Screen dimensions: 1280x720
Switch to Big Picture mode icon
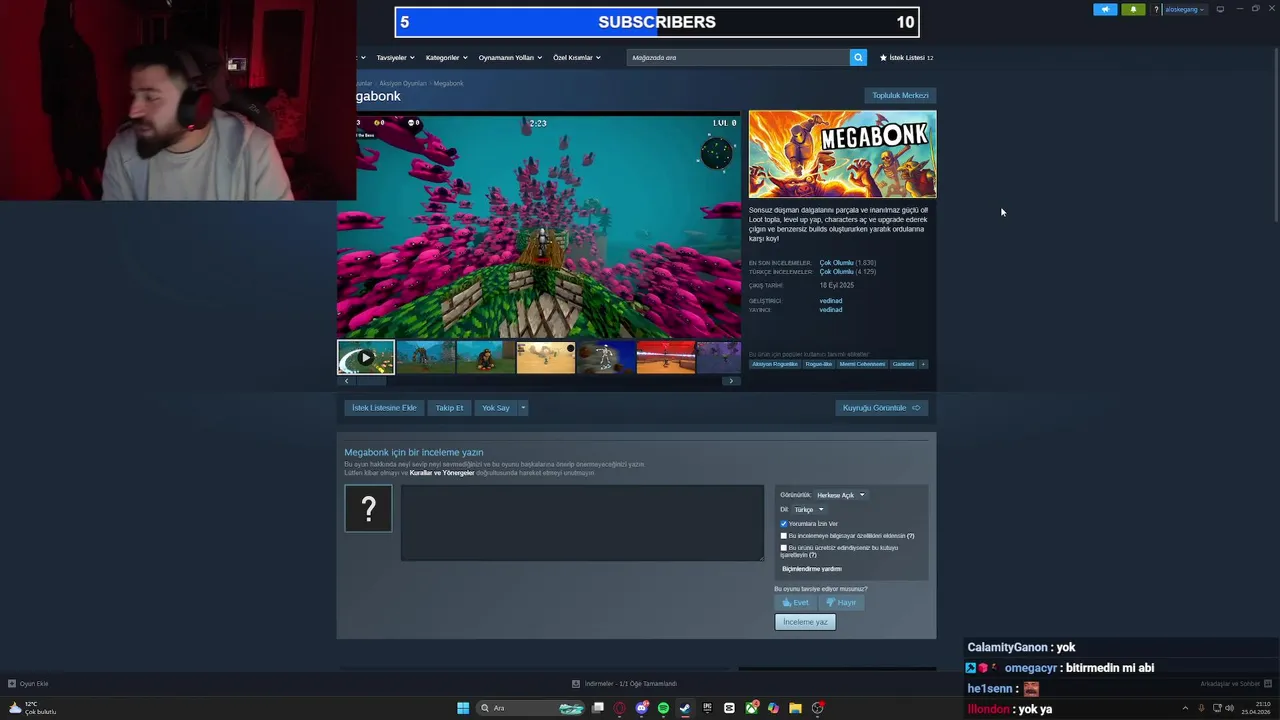pyautogui.click(x=1220, y=9)
